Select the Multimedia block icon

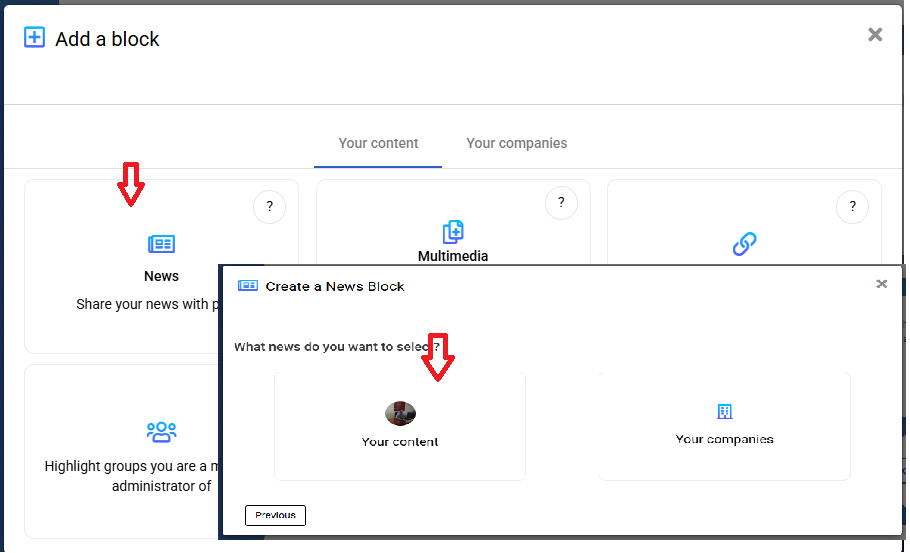453,232
